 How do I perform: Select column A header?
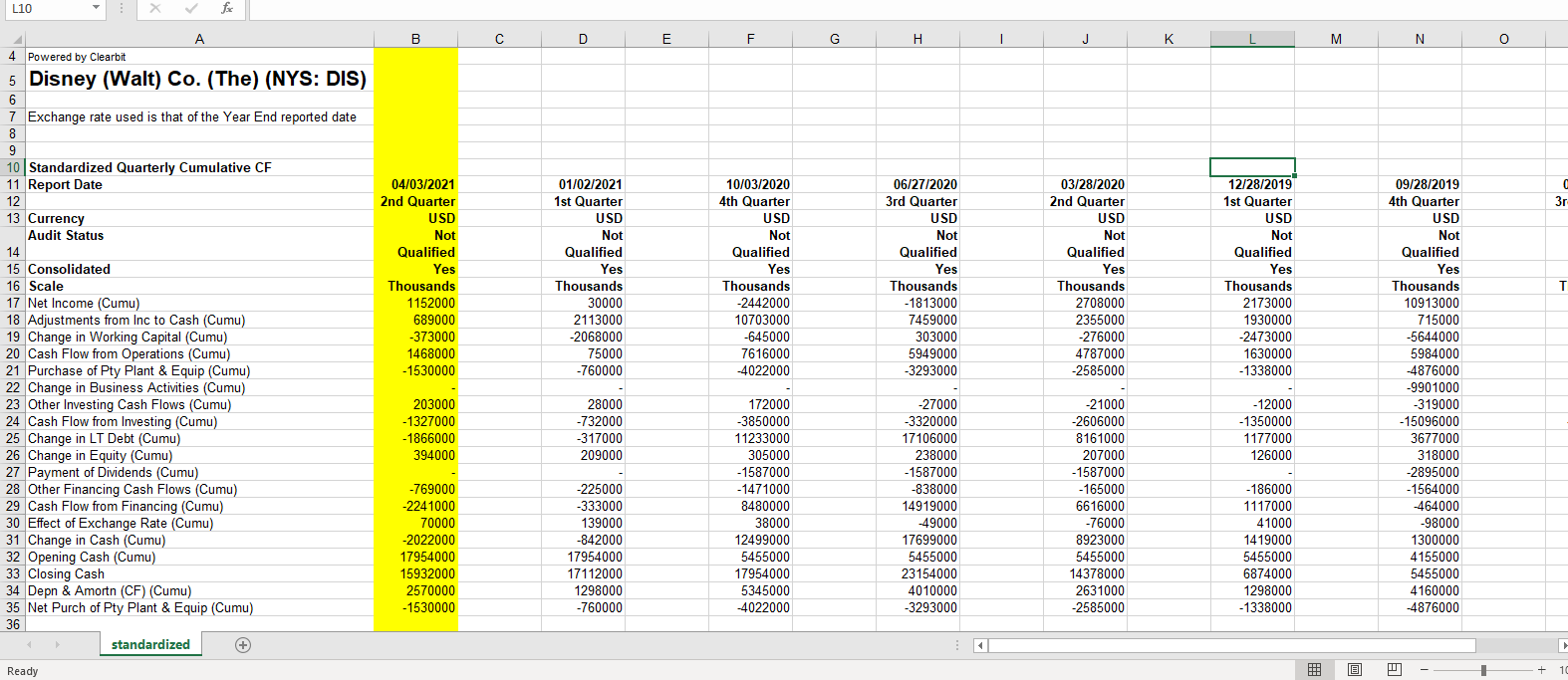[x=199, y=39]
